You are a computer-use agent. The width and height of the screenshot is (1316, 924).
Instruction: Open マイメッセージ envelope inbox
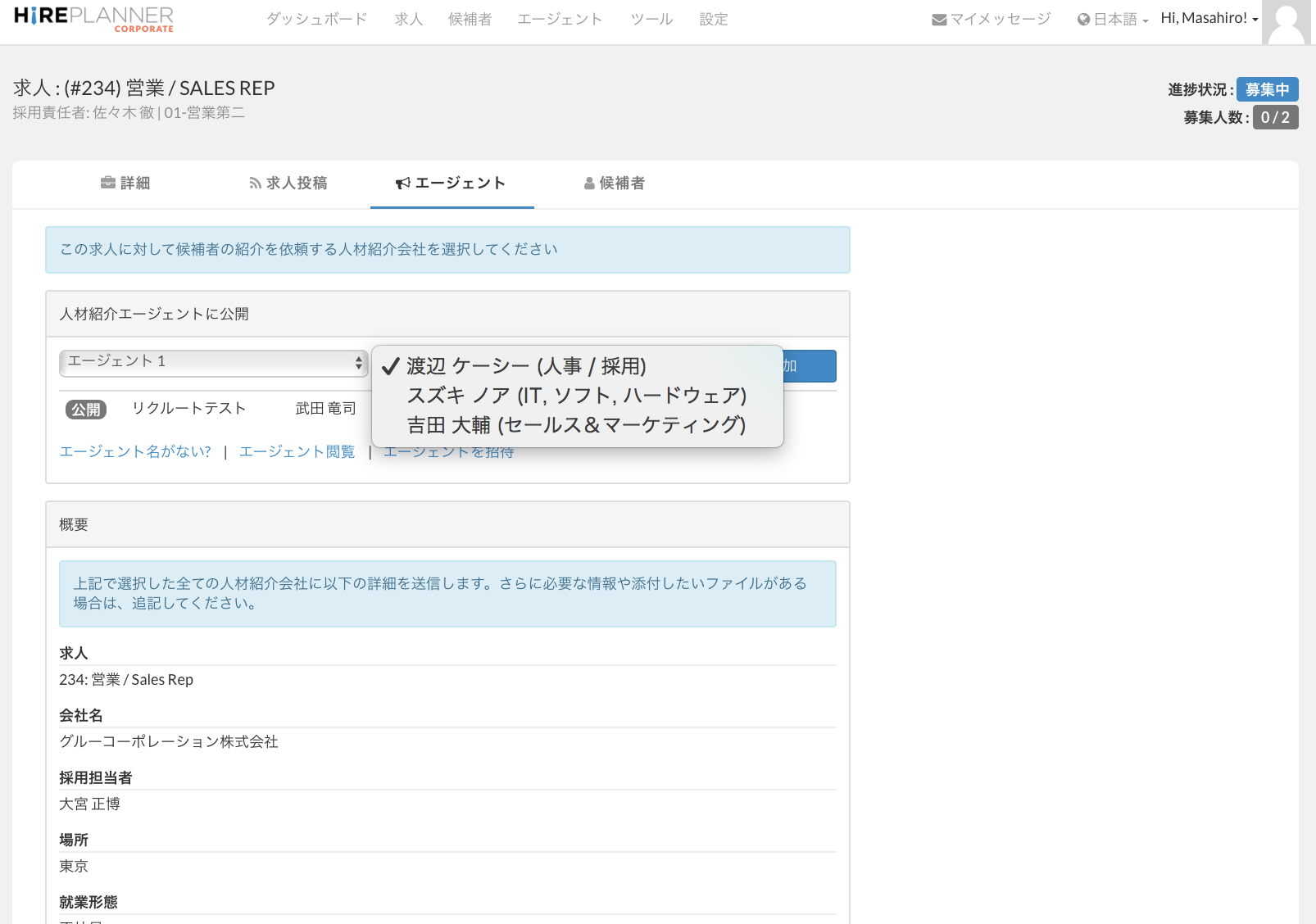(x=991, y=19)
